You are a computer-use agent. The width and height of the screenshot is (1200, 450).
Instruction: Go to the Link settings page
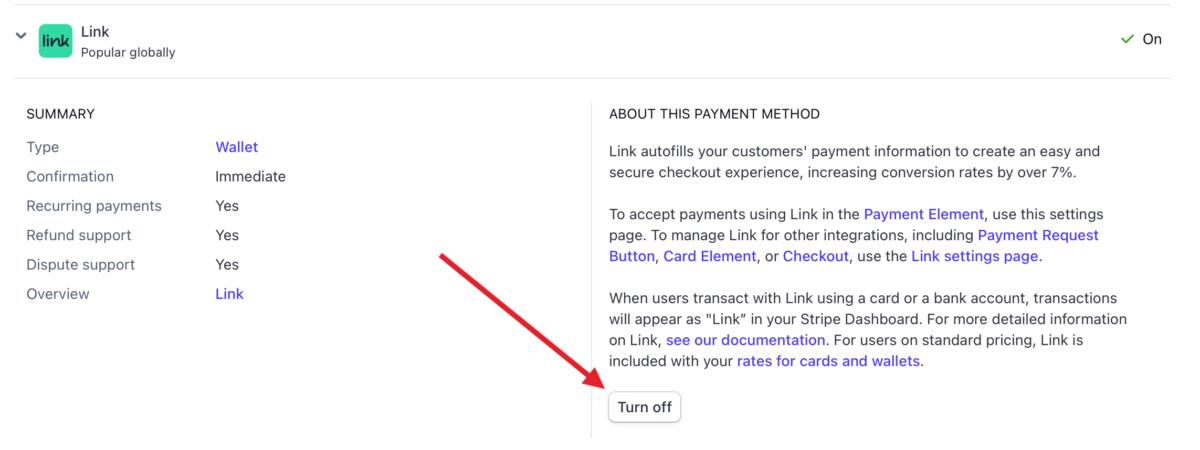976,256
